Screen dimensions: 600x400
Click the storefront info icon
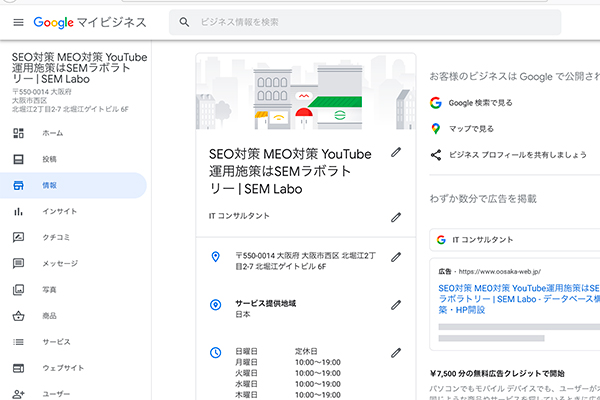point(18,185)
